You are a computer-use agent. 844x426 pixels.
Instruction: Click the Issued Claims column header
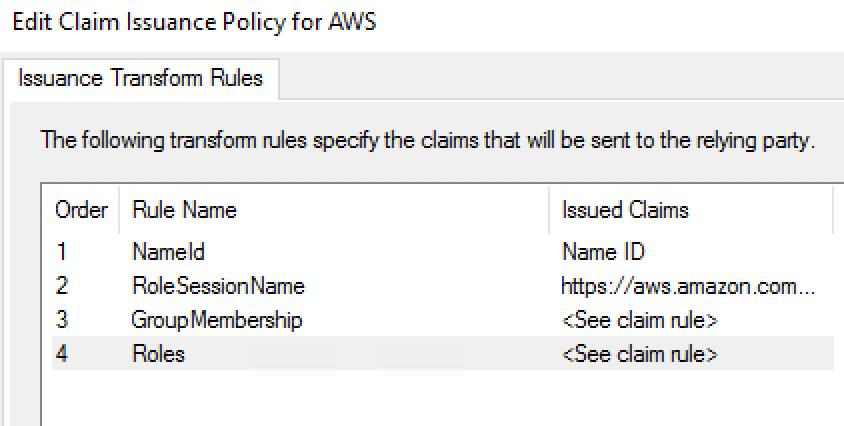pos(625,210)
